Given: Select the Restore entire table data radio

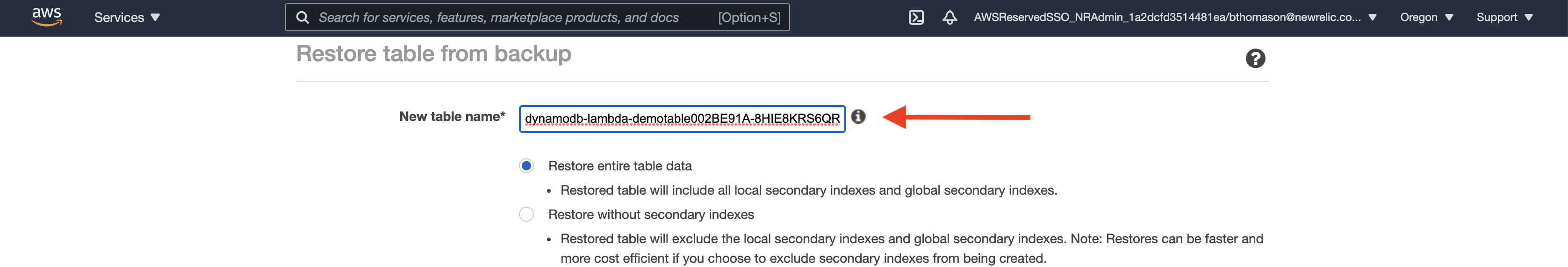Looking at the screenshot, I should coord(526,166).
